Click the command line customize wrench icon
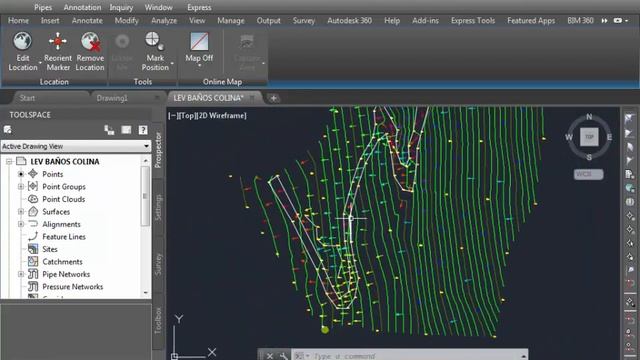640x360 pixels. pyautogui.click(x=284, y=356)
